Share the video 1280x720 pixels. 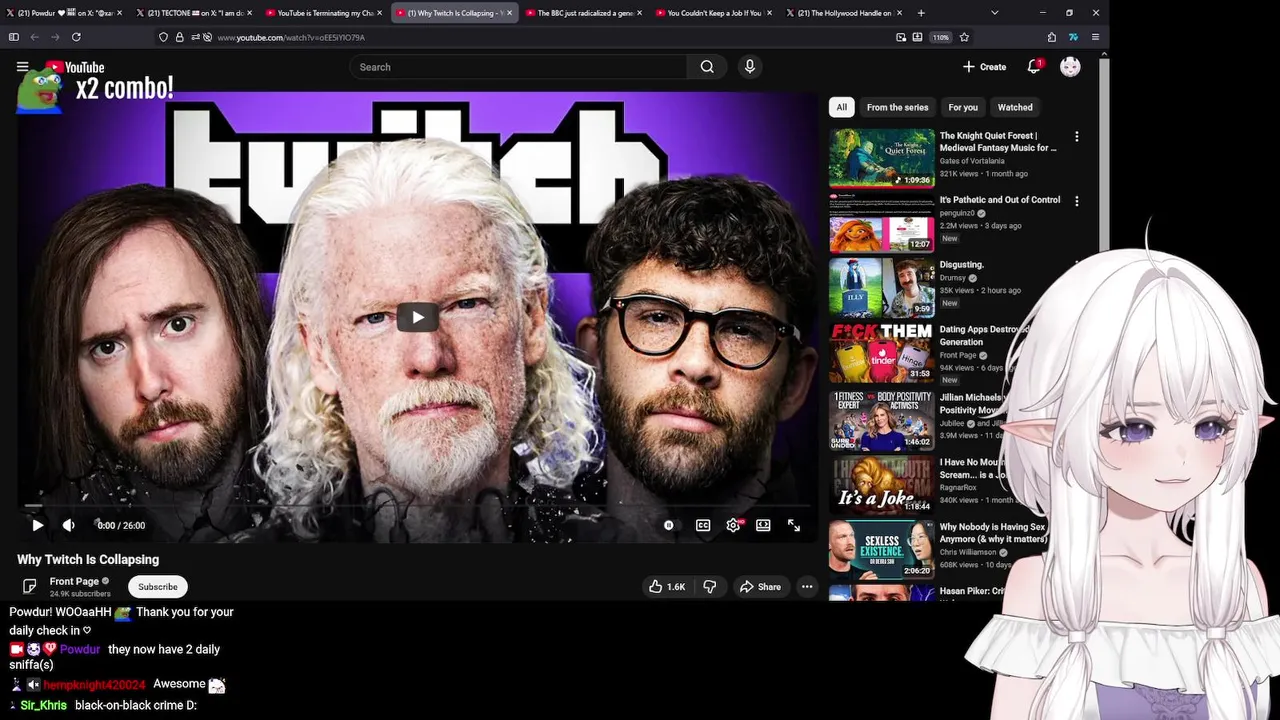coord(760,587)
